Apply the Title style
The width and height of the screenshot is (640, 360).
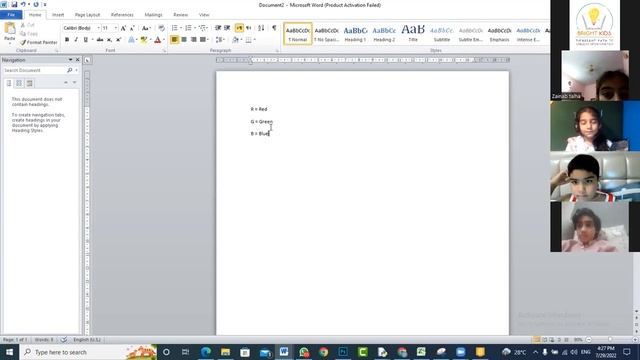click(x=413, y=33)
